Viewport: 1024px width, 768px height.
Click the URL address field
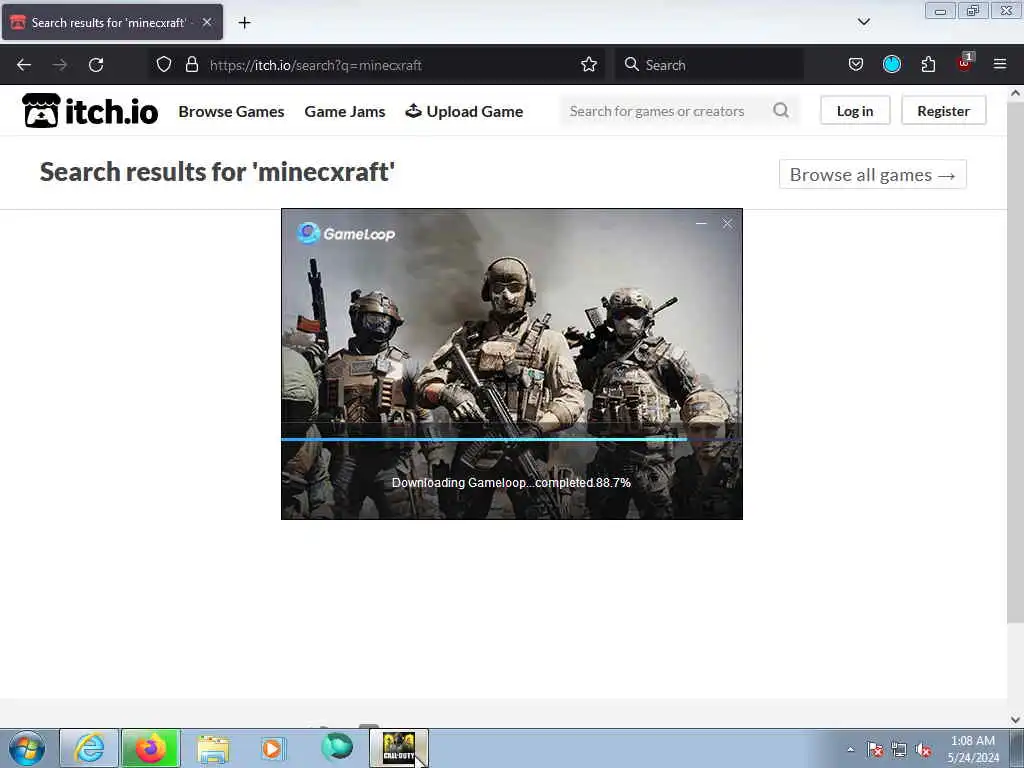(392, 65)
